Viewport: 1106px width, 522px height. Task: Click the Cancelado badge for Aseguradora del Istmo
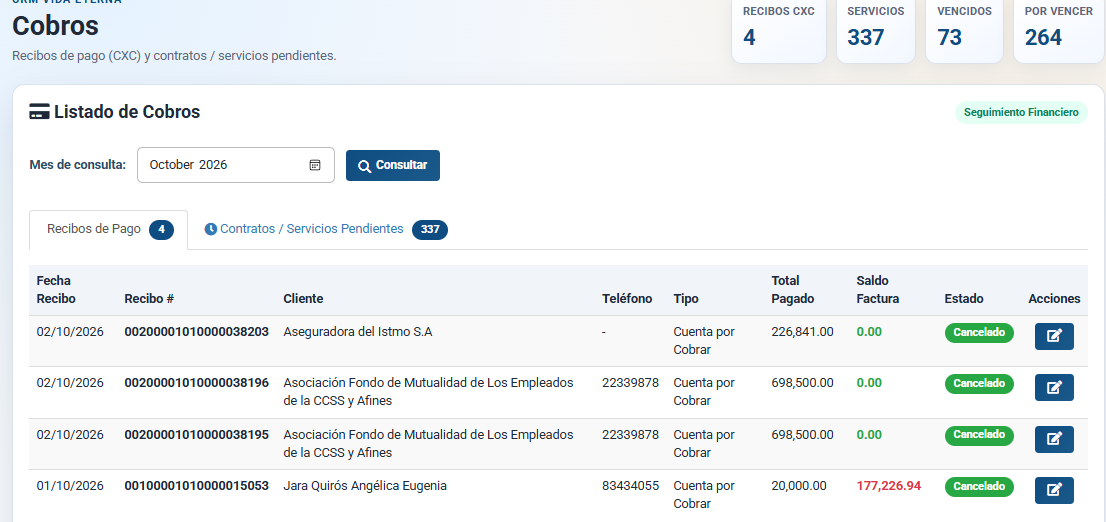tap(979, 332)
